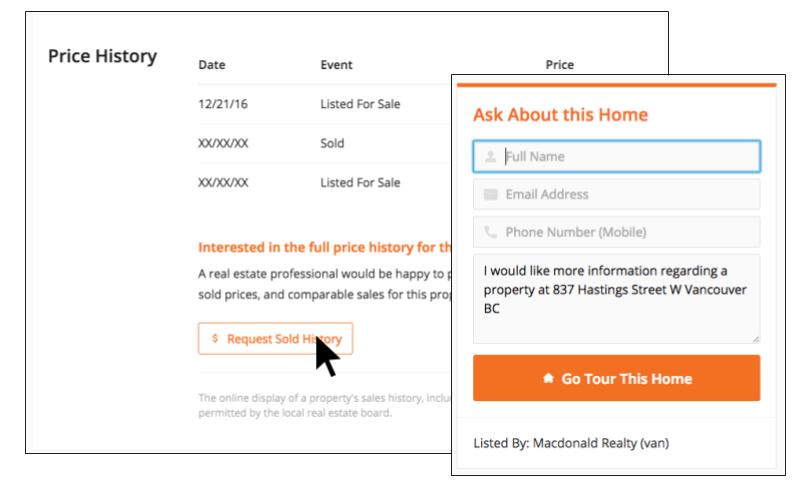
Task: Submit with Go Tour This Home button
Action: click(x=616, y=378)
